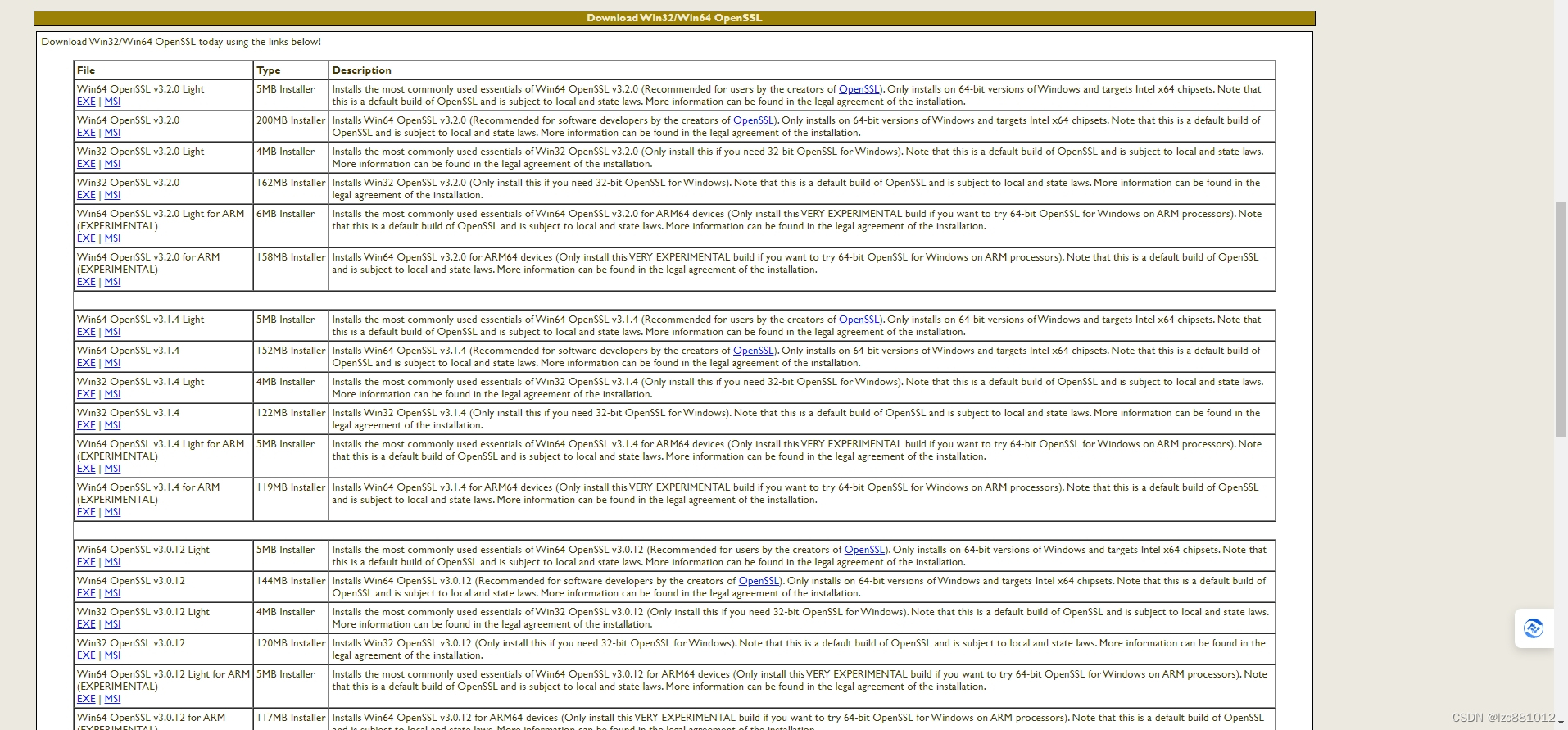The image size is (1568, 730).
Task: Click the Type column header
Action: [x=291, y=70]
